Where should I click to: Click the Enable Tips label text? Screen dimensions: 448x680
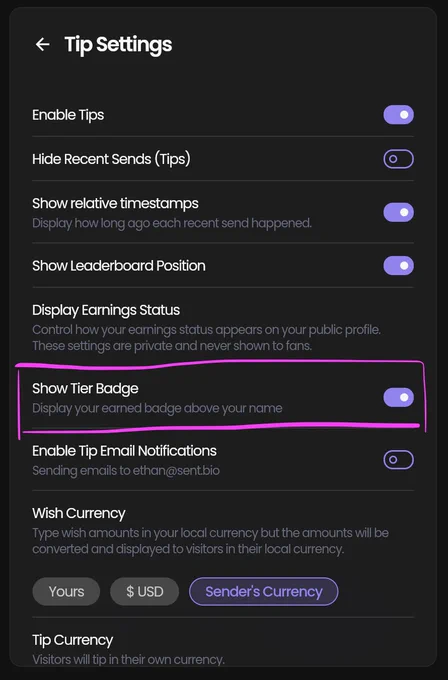point(68,115)
